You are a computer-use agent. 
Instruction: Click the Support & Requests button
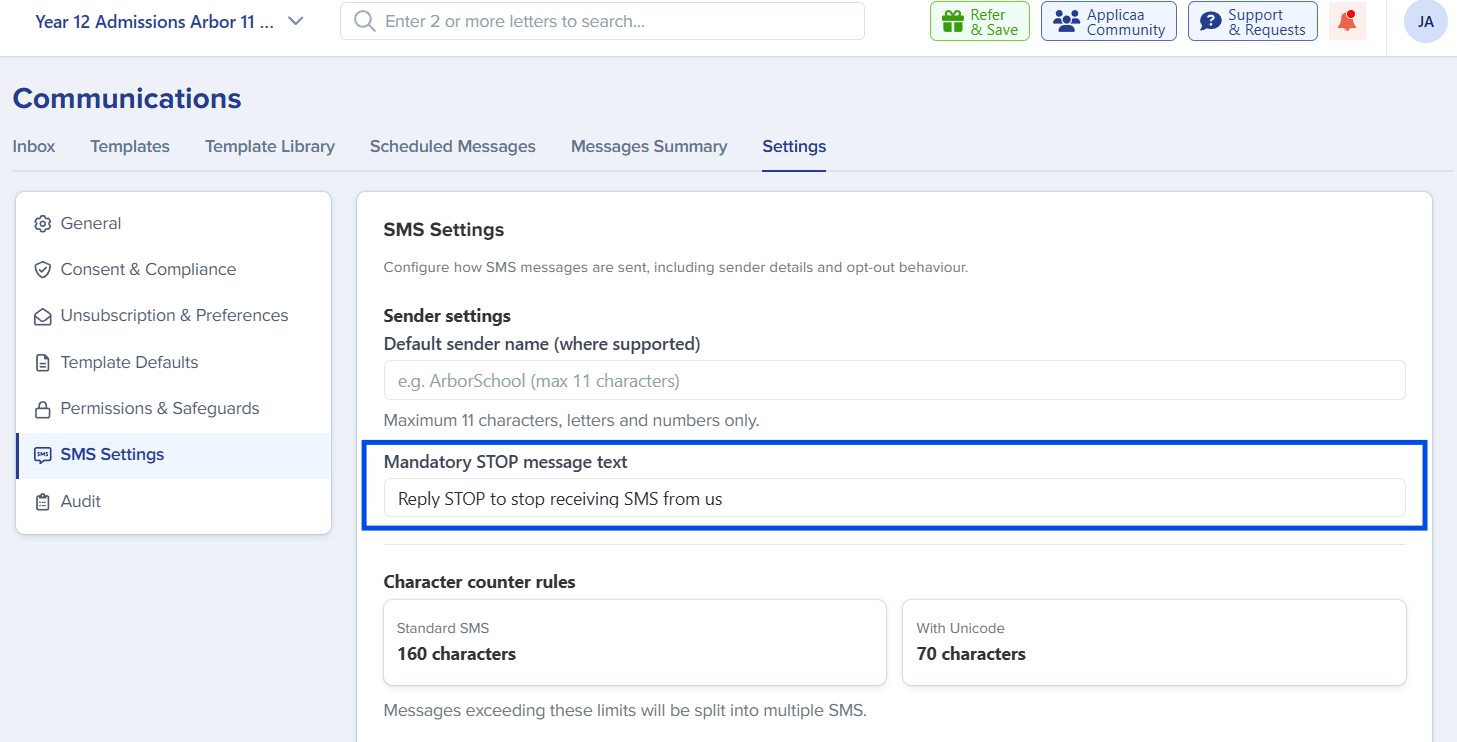click(1253, 21)
